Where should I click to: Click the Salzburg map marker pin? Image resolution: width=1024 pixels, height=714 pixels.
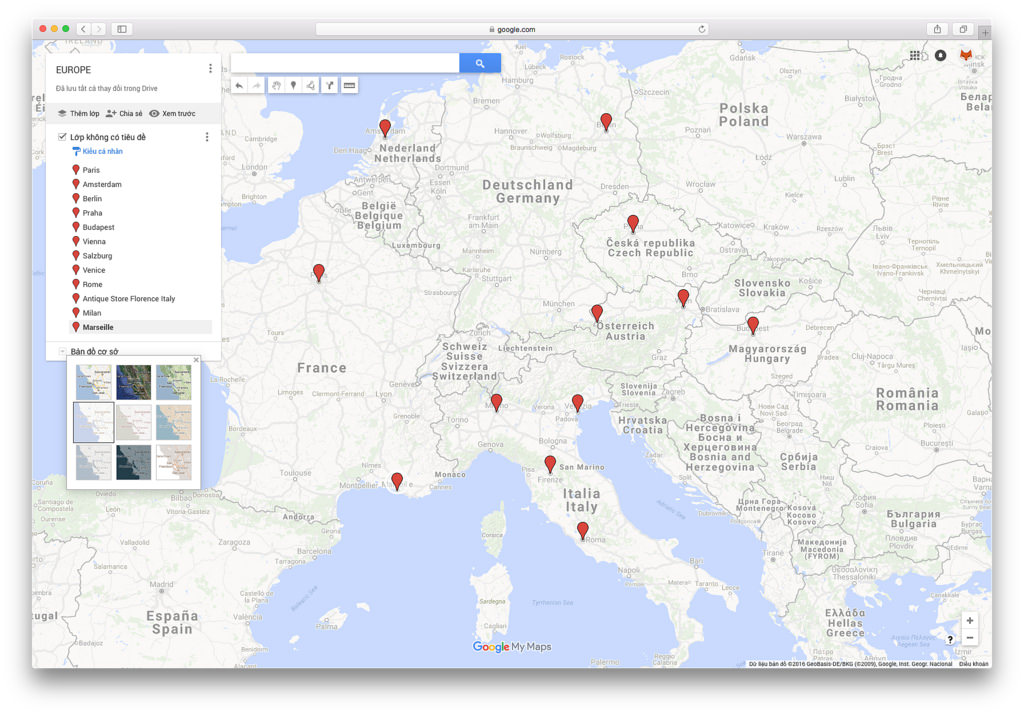597,312
